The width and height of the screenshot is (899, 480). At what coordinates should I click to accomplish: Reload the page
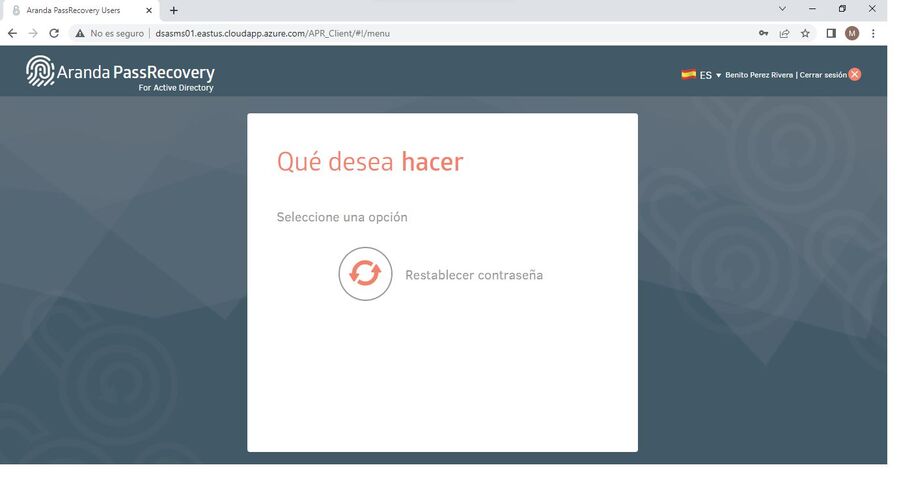(x=55, y=33)
